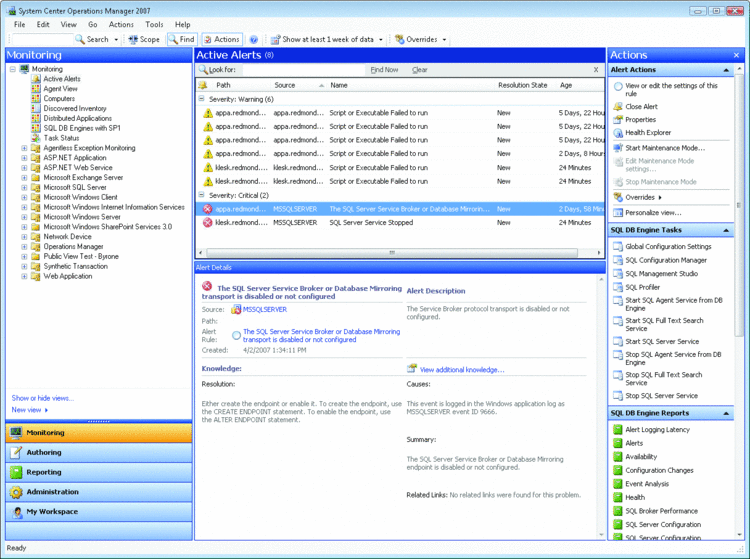Select the SQL Server Service Stopped alert

[x=401, y=222]
